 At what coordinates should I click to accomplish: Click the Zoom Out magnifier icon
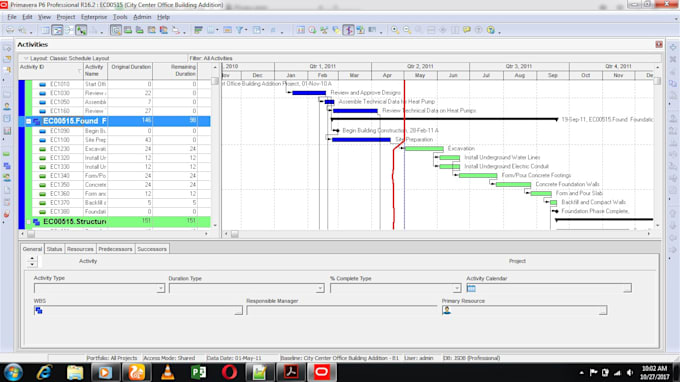coord(407,30)
